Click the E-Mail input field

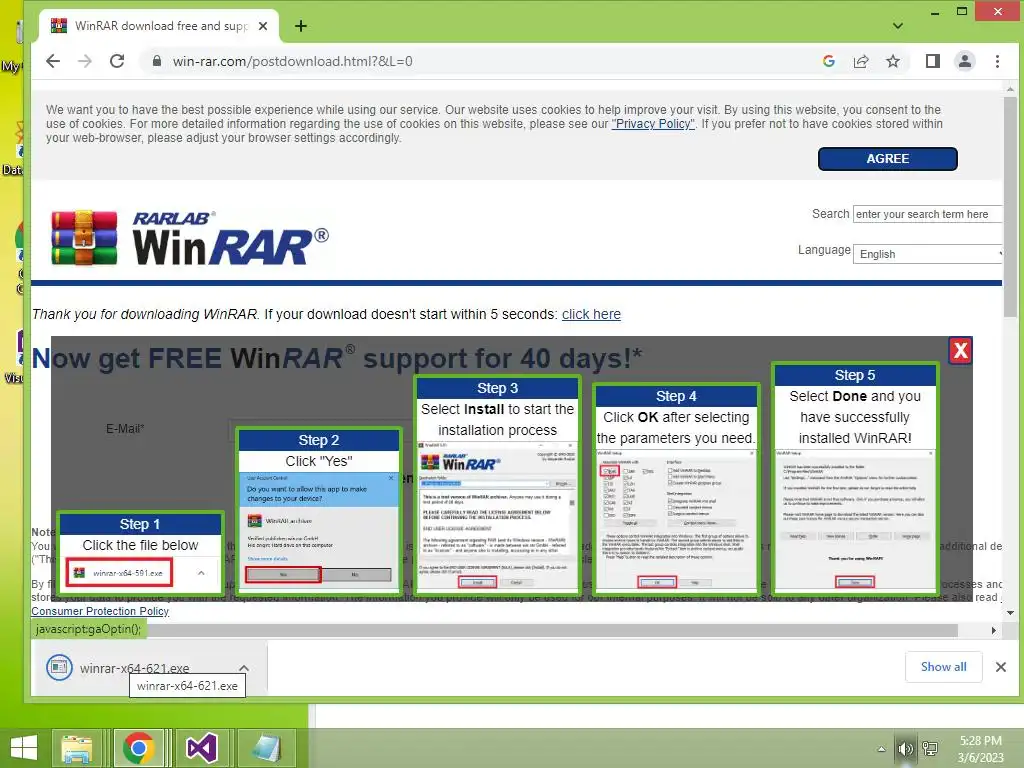[320, 429]
